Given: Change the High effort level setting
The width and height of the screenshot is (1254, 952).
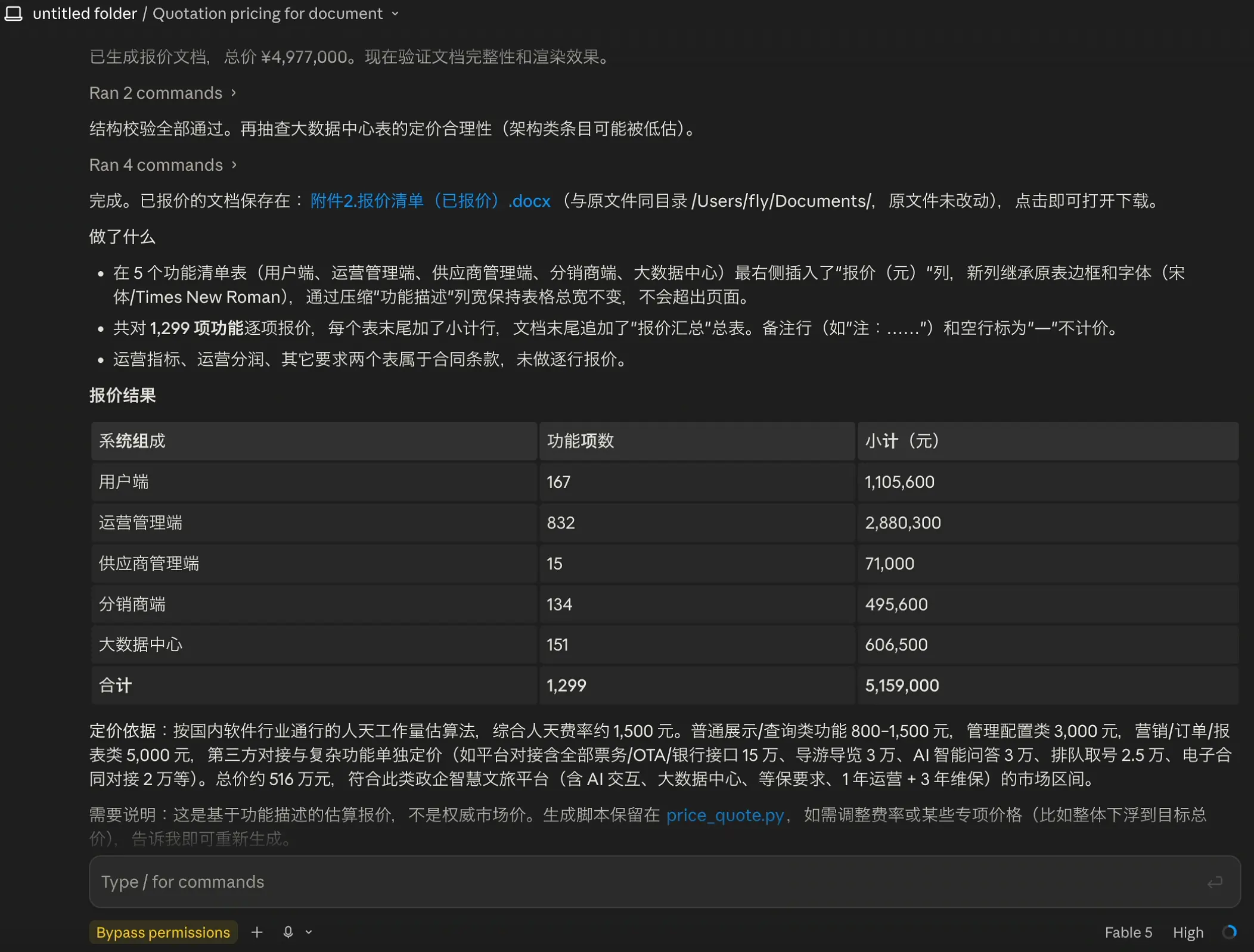Looking at the screenshot, I should pyautogui.click(x=1188, y=932).
